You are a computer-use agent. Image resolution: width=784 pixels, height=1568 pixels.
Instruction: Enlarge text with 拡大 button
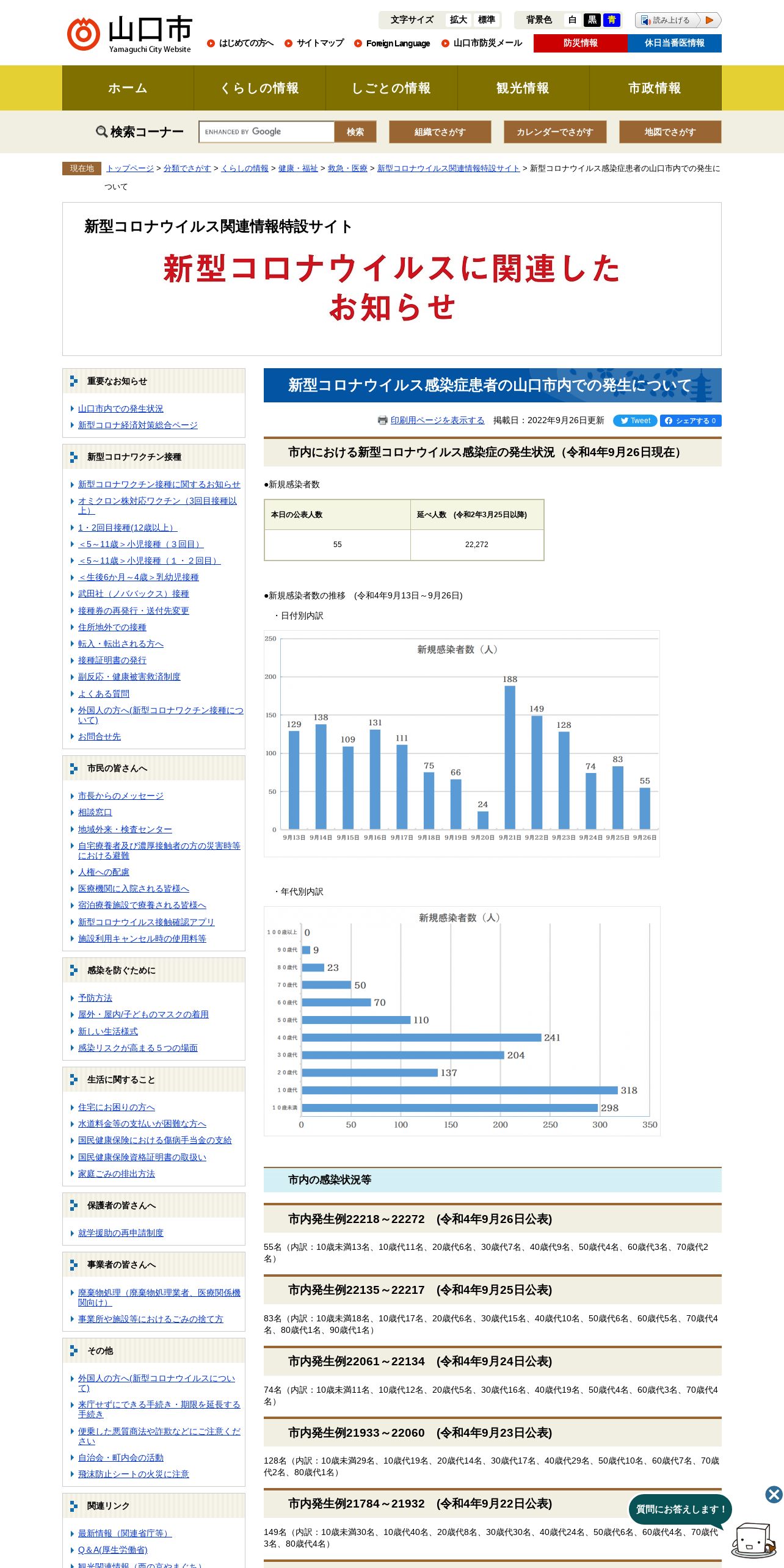click(459, 20)
